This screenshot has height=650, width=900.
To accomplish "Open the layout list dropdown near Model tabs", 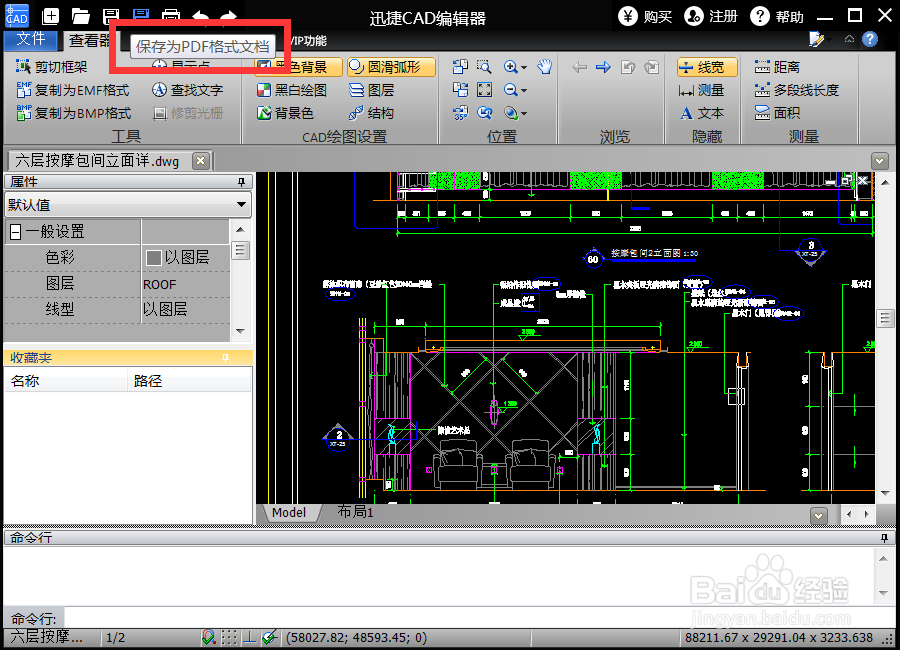I will point(818,516).
